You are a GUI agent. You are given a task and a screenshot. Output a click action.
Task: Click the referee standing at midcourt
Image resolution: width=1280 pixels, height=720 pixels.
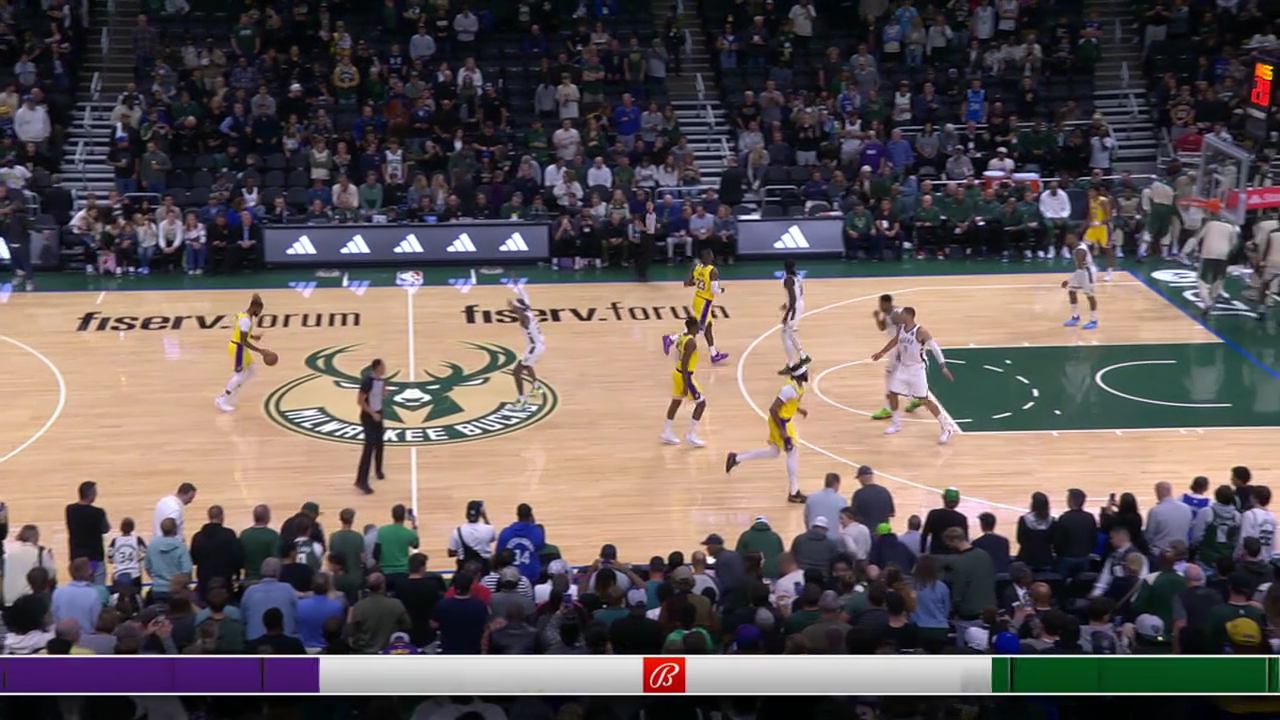(x=371, y=425)
